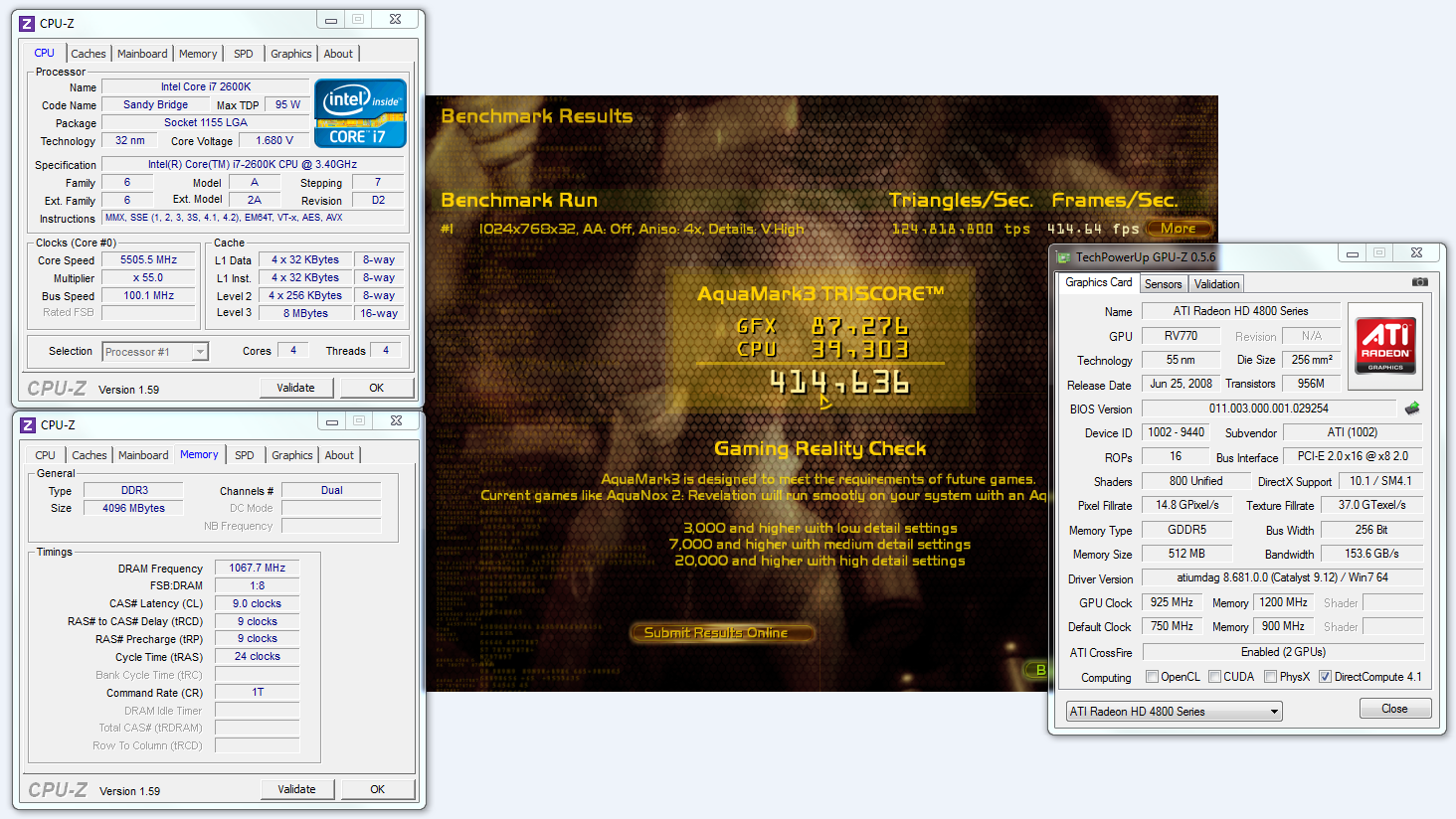Screen dimensions: 1456x819
Task: Click the bottom CPU-Z window title icon
Action: 29,424
